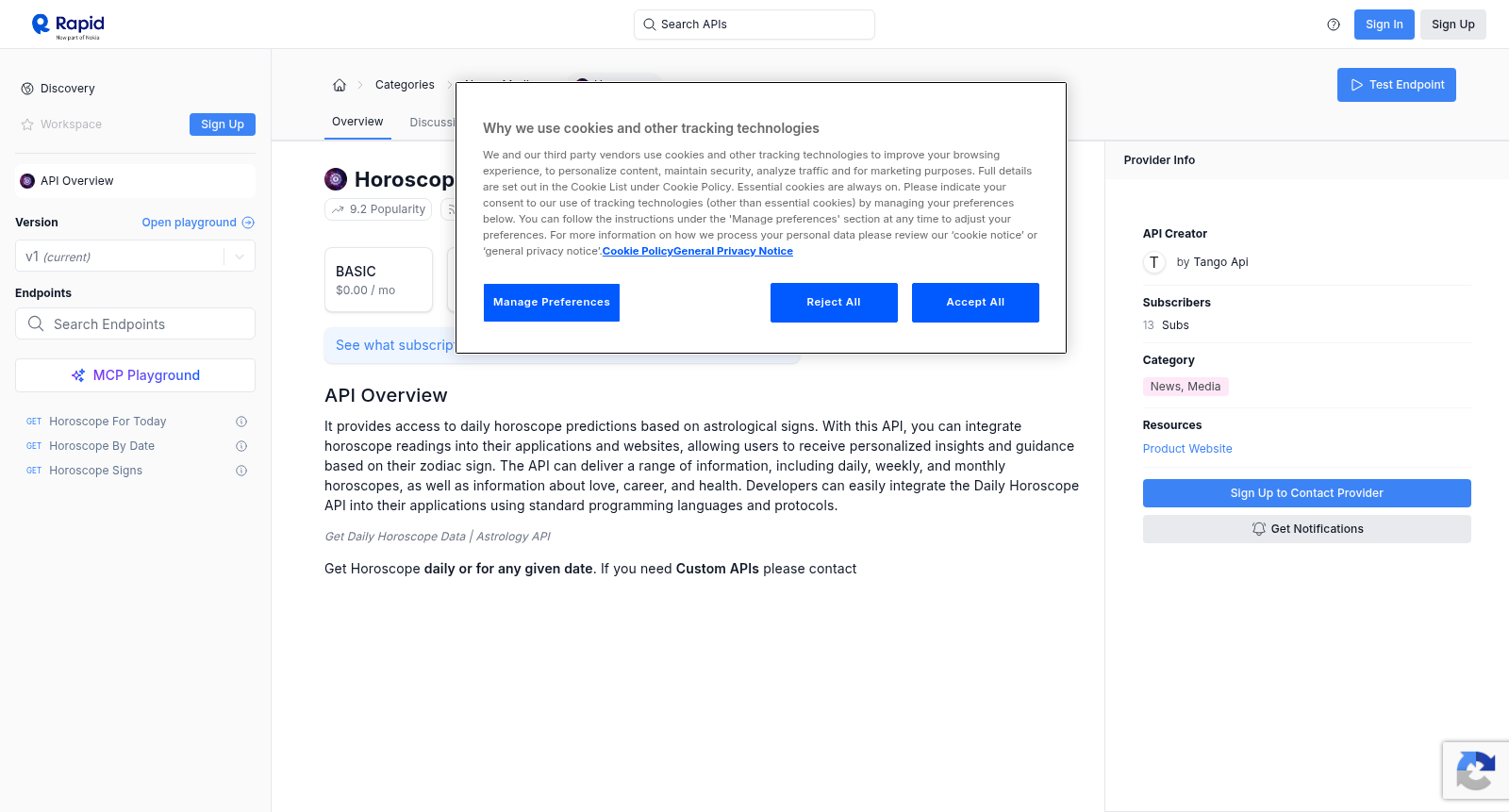Click the popularity trend arrow icon
Image resolution: width=1509 pixels, height=812 pixels.
(338, 209)
